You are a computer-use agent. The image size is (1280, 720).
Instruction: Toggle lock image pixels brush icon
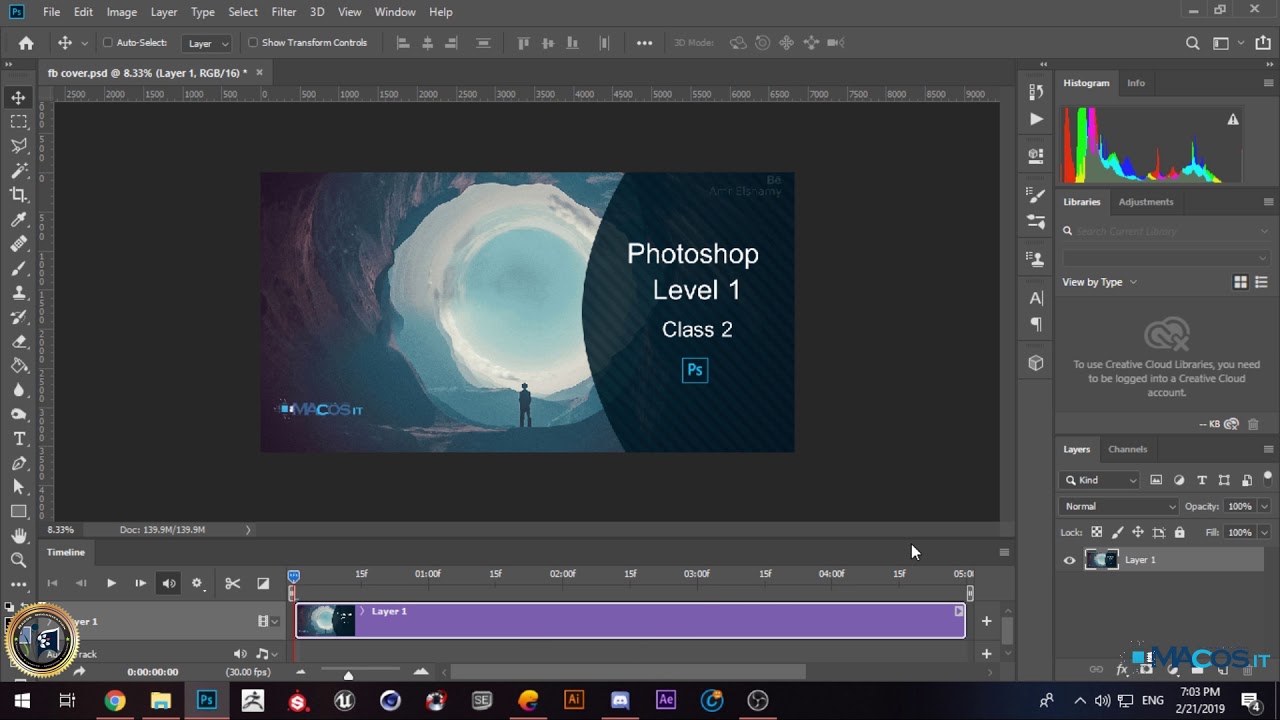(x=1118, y=533)
